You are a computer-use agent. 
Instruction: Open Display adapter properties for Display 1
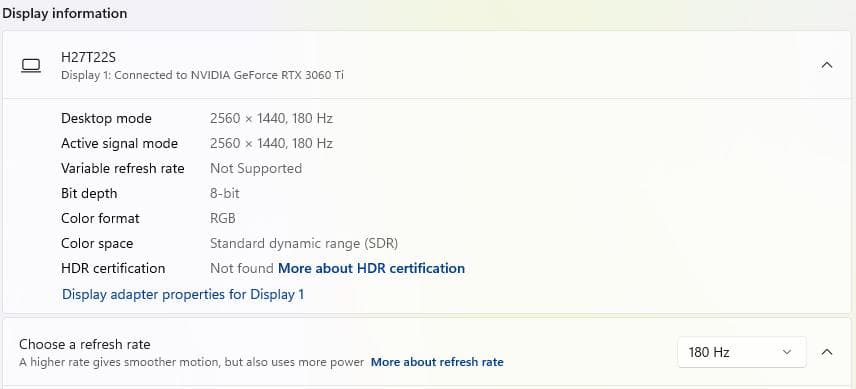click(x=183, y=295)
